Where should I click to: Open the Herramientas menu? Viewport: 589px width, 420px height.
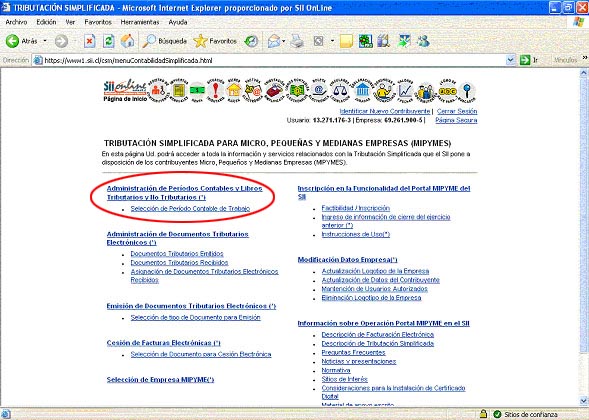(140, 22)
